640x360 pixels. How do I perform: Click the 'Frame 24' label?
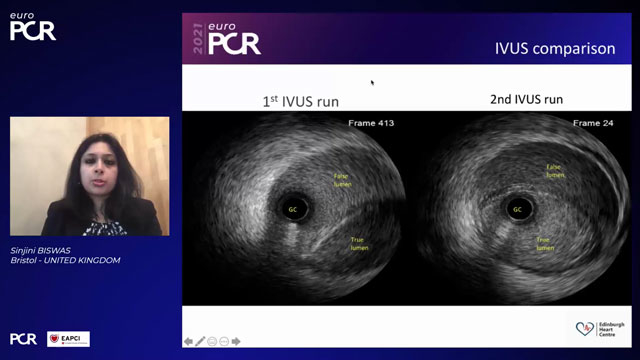point(593,123)
